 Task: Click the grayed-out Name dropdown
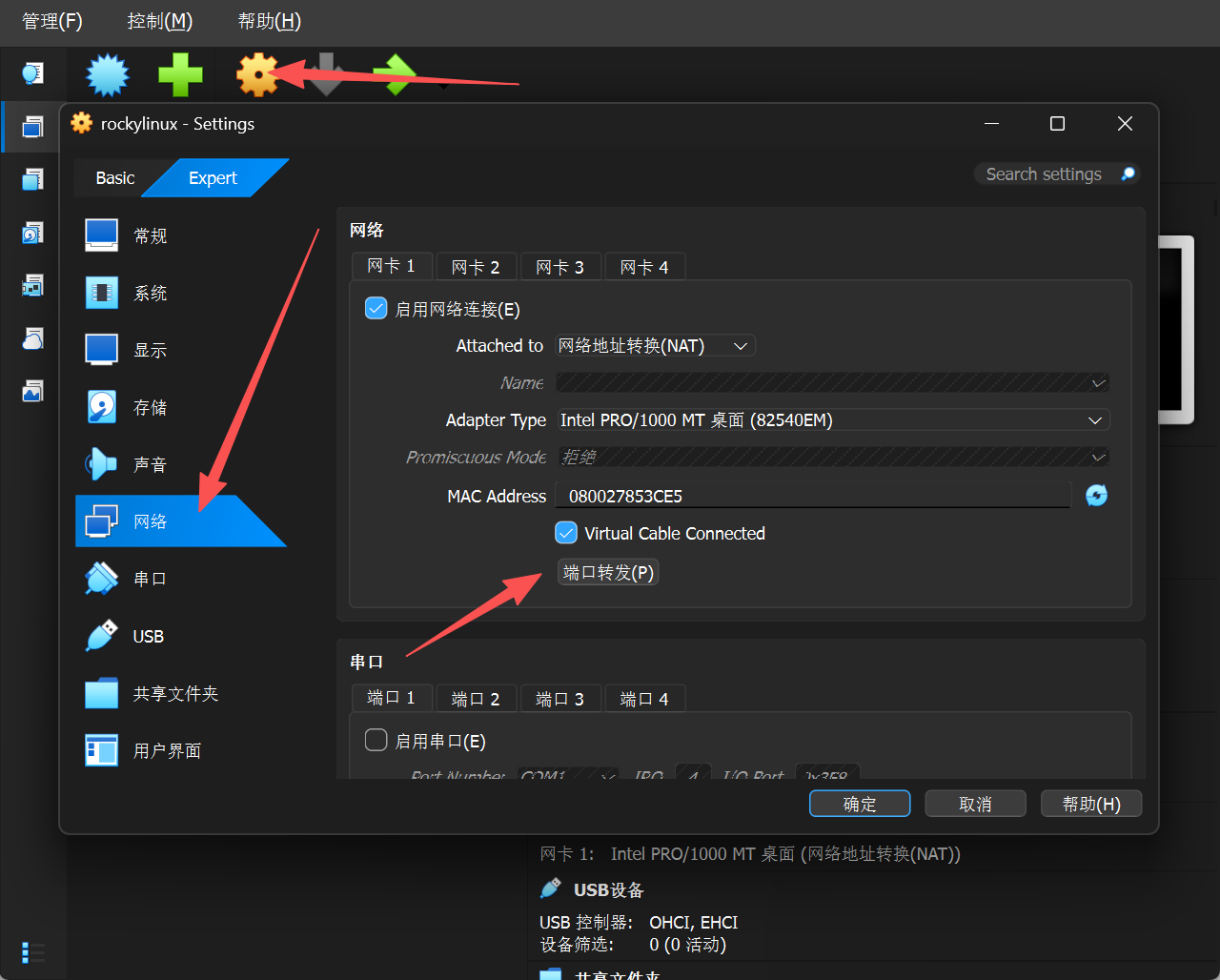(833, 383)
